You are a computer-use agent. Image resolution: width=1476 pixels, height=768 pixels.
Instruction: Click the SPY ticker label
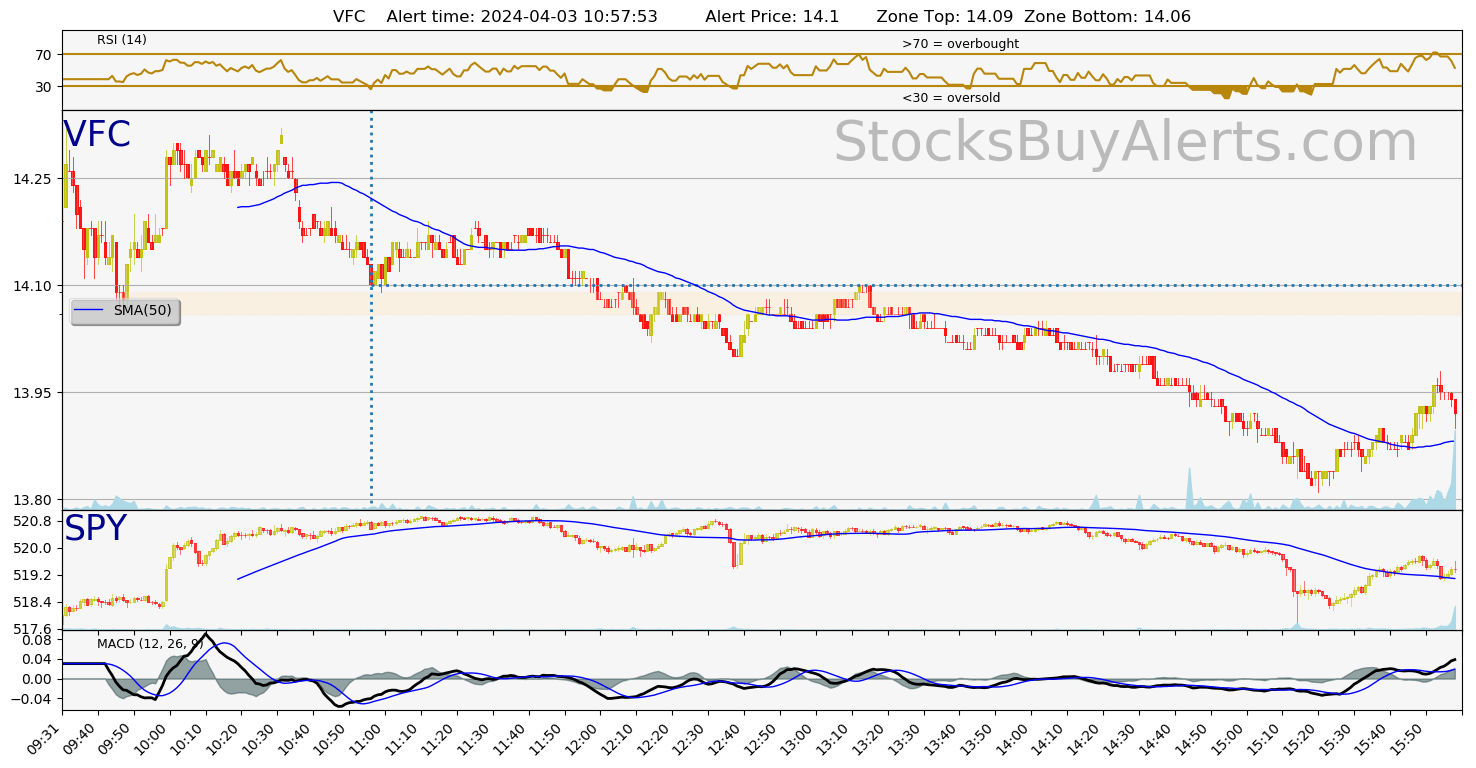[95, 529]
